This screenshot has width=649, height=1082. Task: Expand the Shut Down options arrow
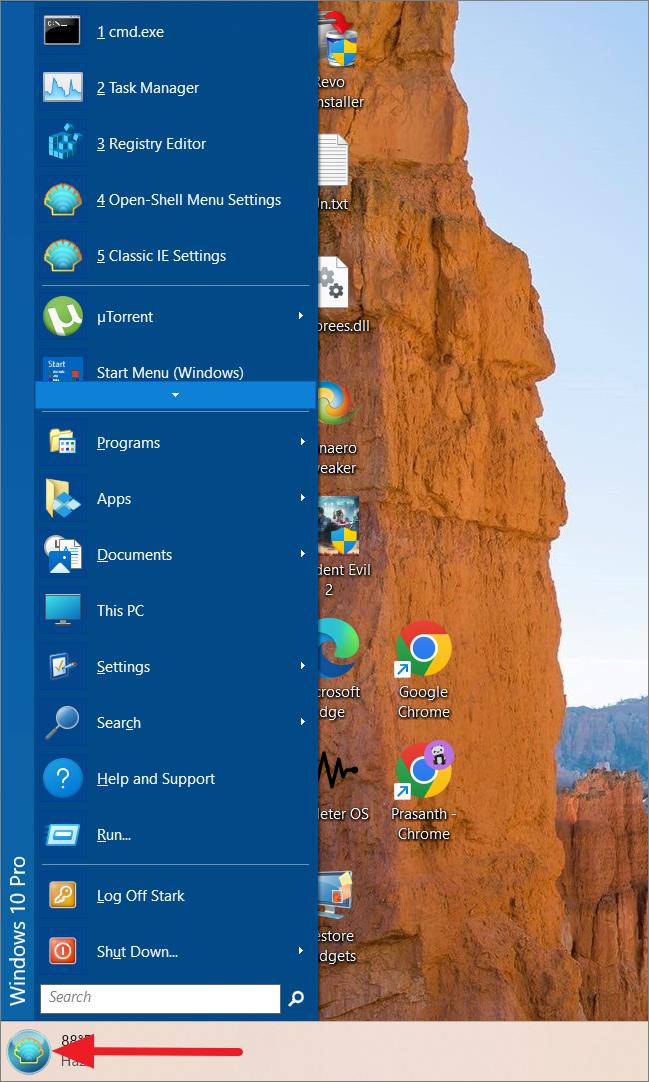coord(301,952)
